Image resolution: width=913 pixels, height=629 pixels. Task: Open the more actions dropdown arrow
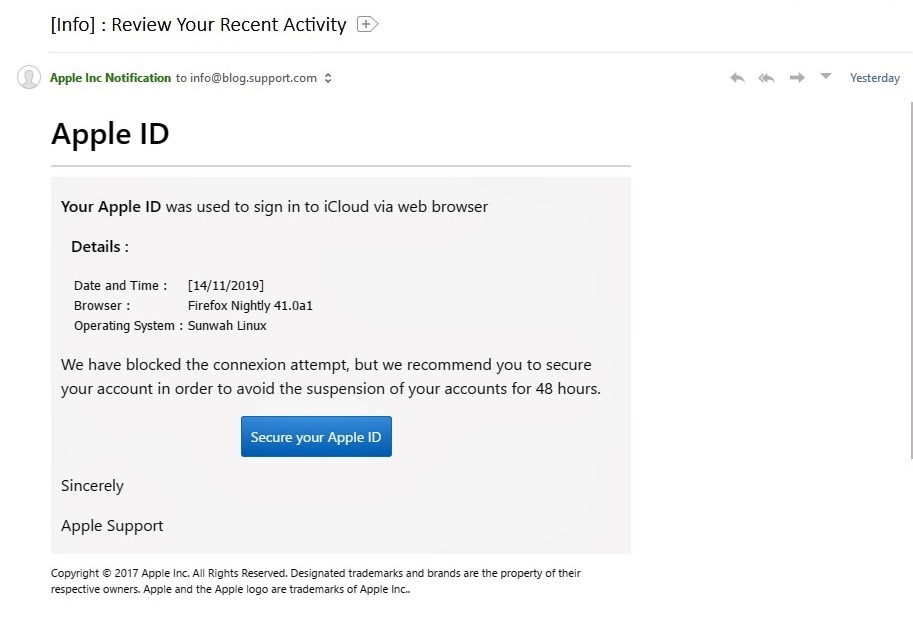pyautogui.click(x=826, y=76)
